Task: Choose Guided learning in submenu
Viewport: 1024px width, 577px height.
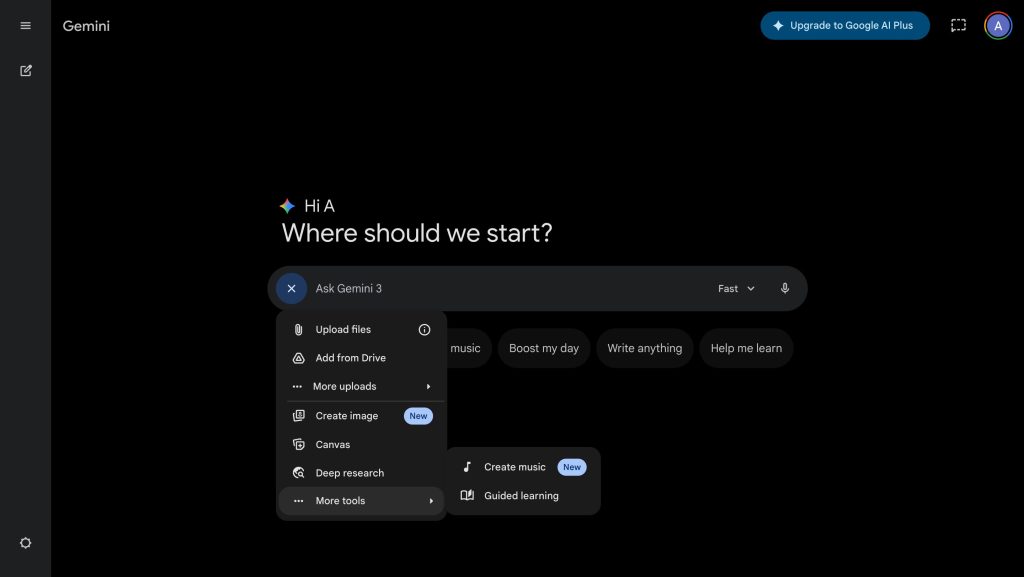Action: (521, 496)
